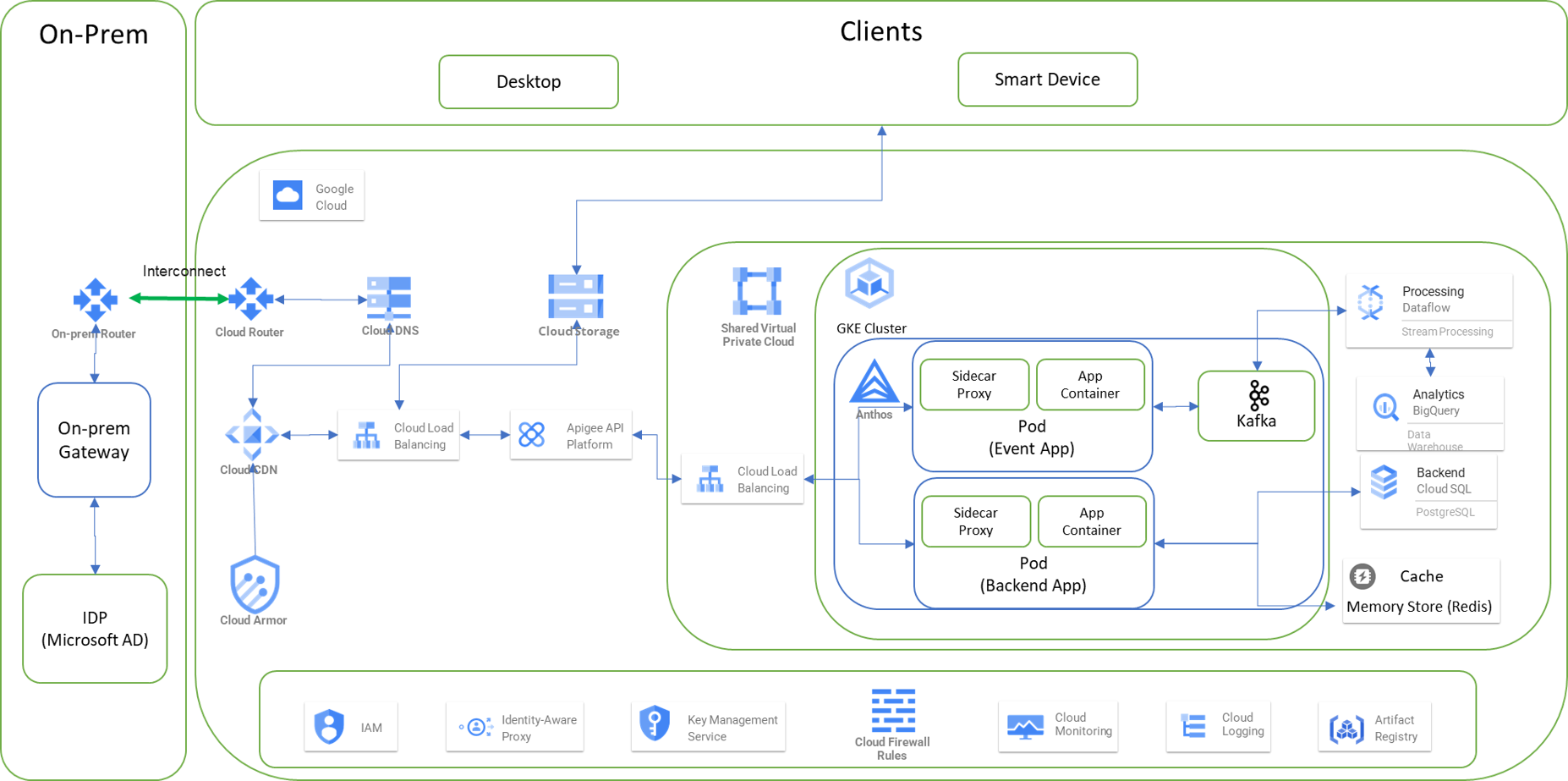
Task: Select the Pod (Event App) label
Action: click(1032, 437)
